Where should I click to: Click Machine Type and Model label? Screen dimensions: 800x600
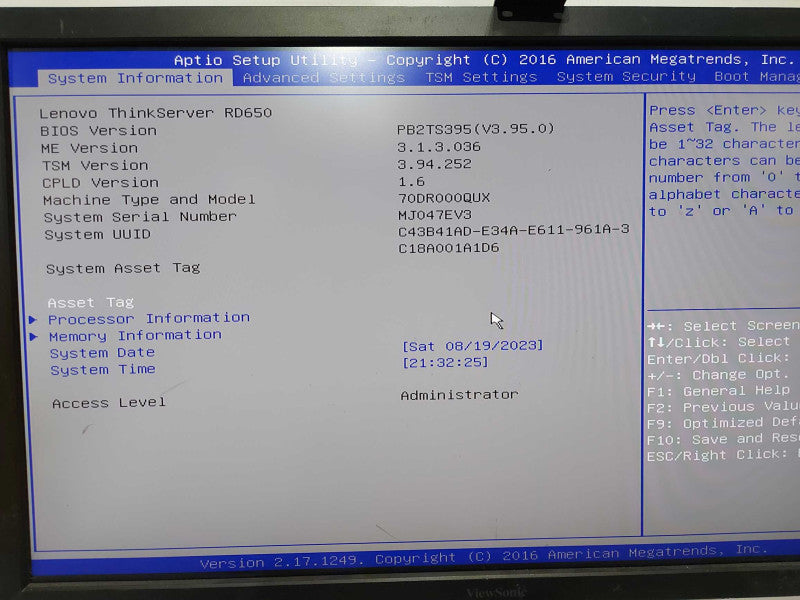click(149, 200)
